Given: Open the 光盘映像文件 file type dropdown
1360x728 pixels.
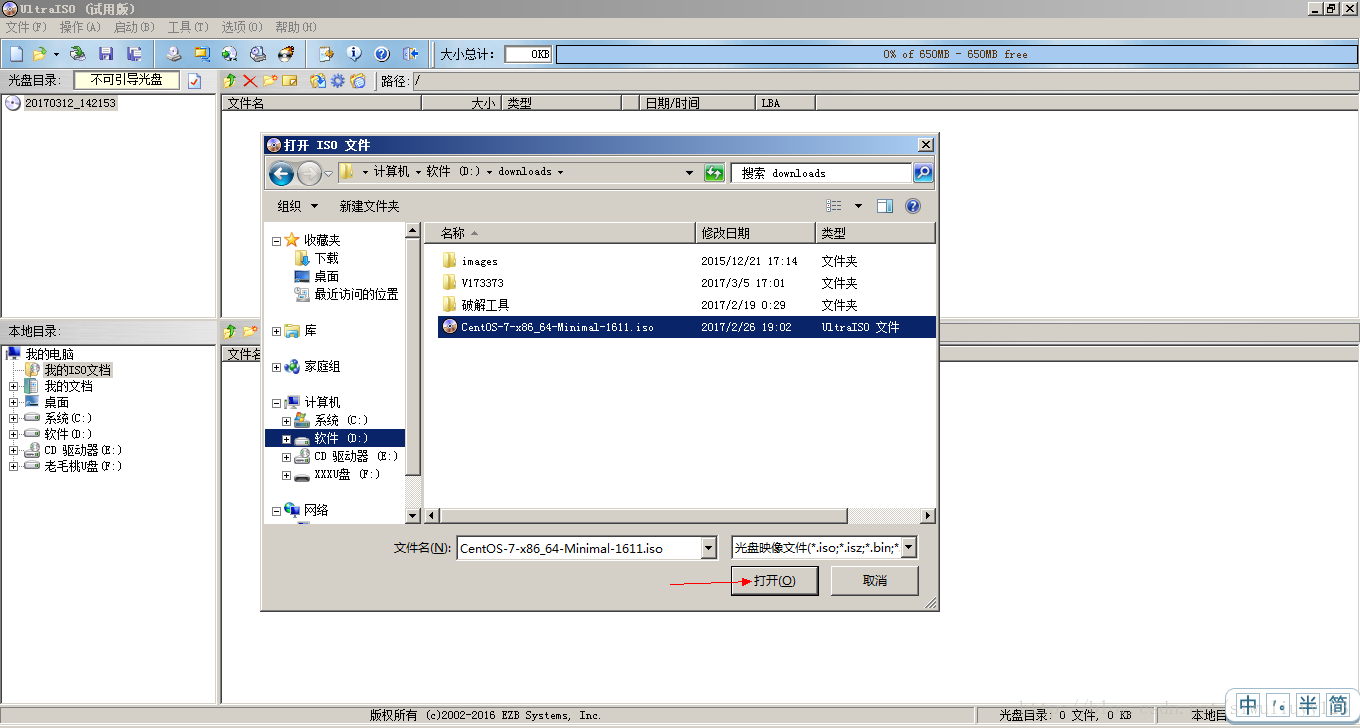Looking at the screenshot, I should 909,548.
